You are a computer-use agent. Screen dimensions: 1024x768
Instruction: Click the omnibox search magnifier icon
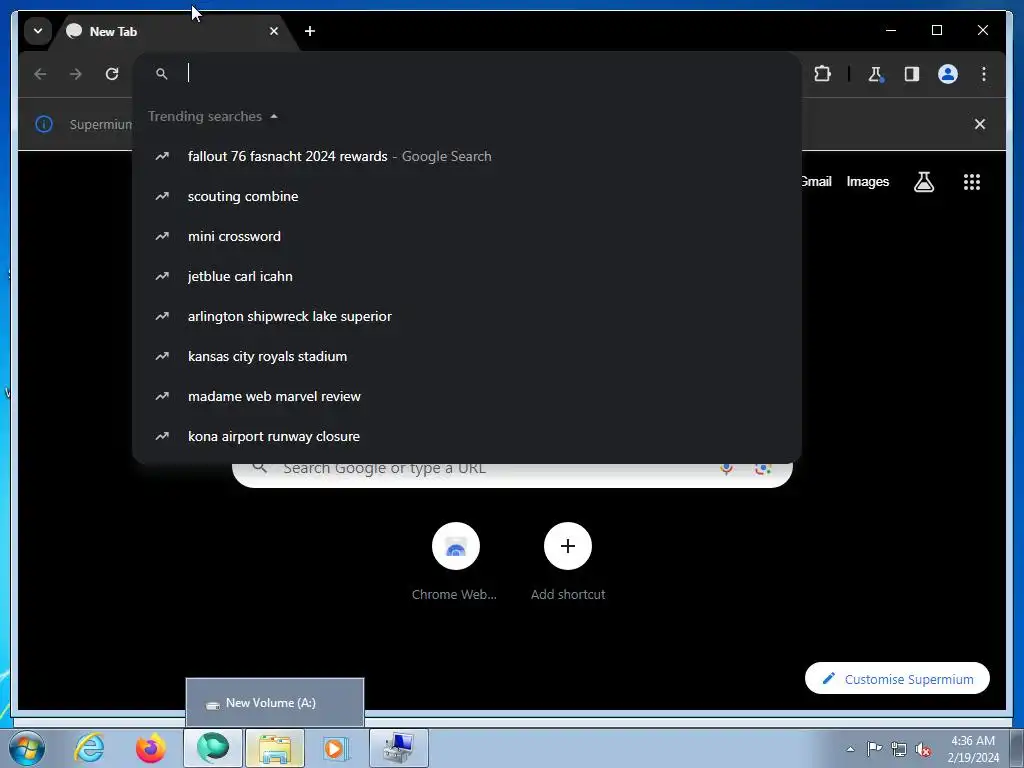point(162,74)
